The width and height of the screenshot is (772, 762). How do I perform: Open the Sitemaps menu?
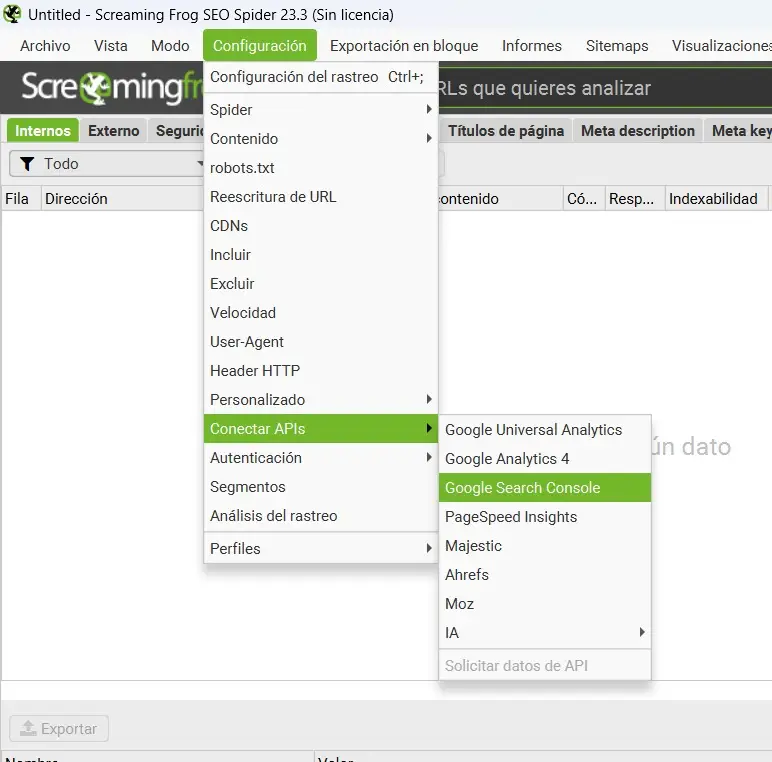point(617,46)
